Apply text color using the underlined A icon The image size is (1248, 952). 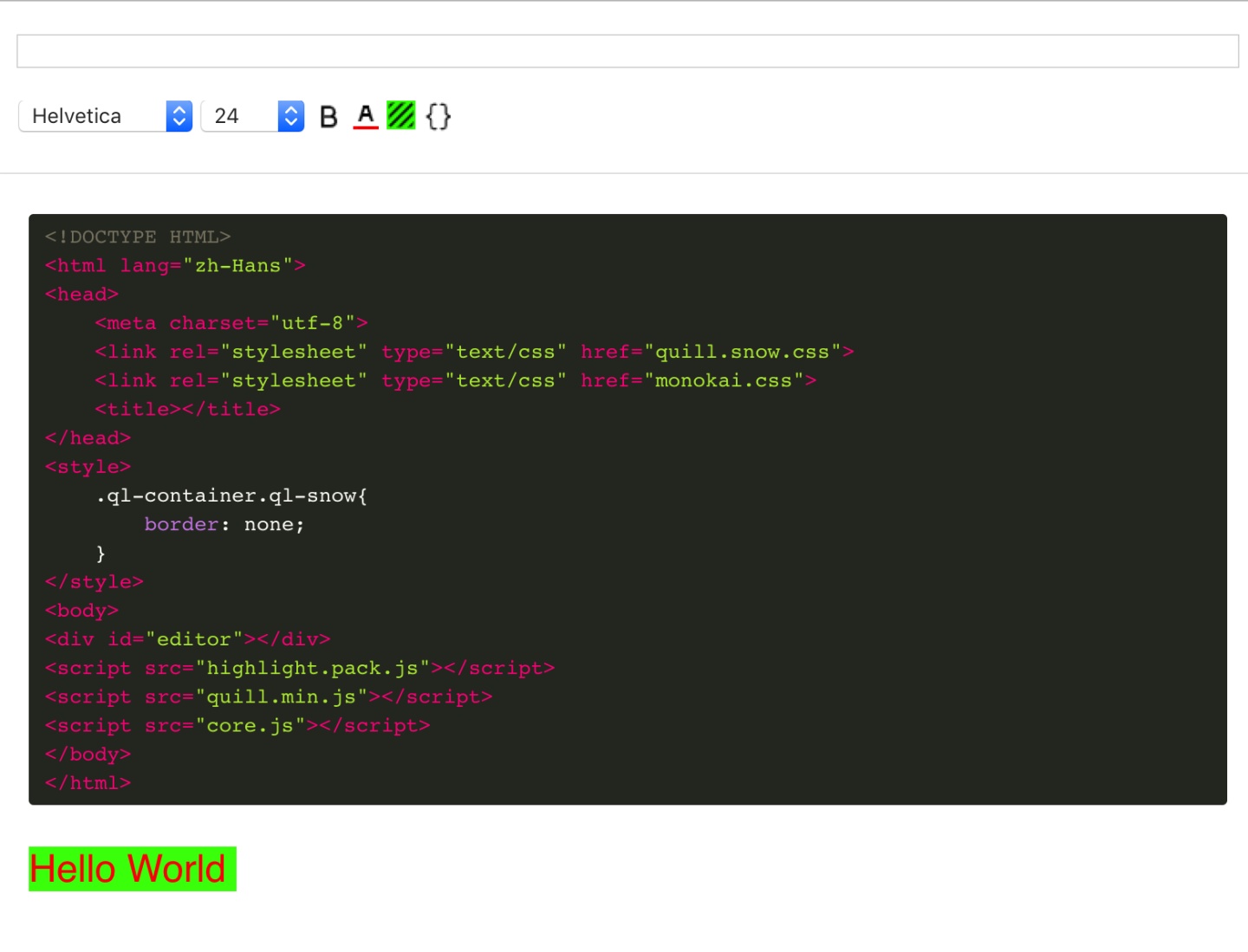[x=366, y=115]
